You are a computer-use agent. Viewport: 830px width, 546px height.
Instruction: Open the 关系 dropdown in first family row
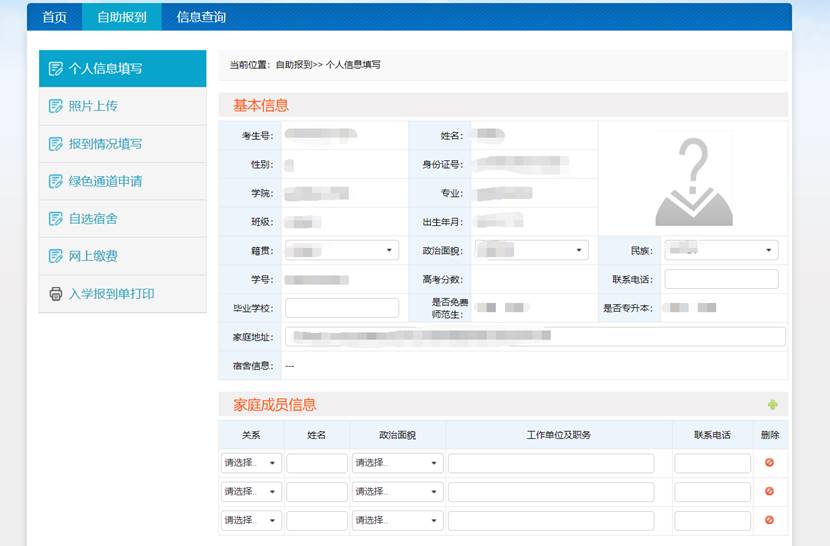[252, 463]
